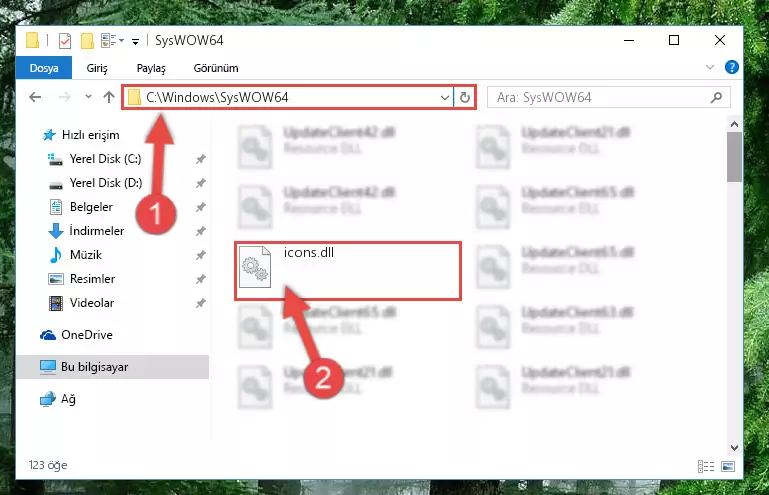Click pin icon next to Yerel Disk (D:)
The image size is (769, 495).
point(200,183)
